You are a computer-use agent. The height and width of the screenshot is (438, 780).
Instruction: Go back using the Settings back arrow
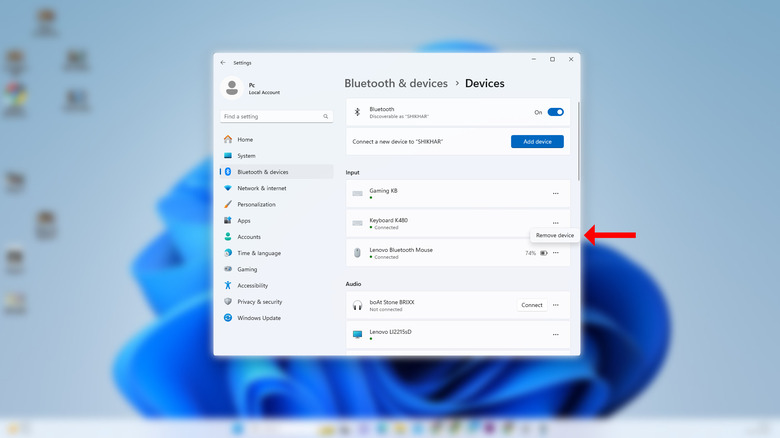tap(223, 63)
